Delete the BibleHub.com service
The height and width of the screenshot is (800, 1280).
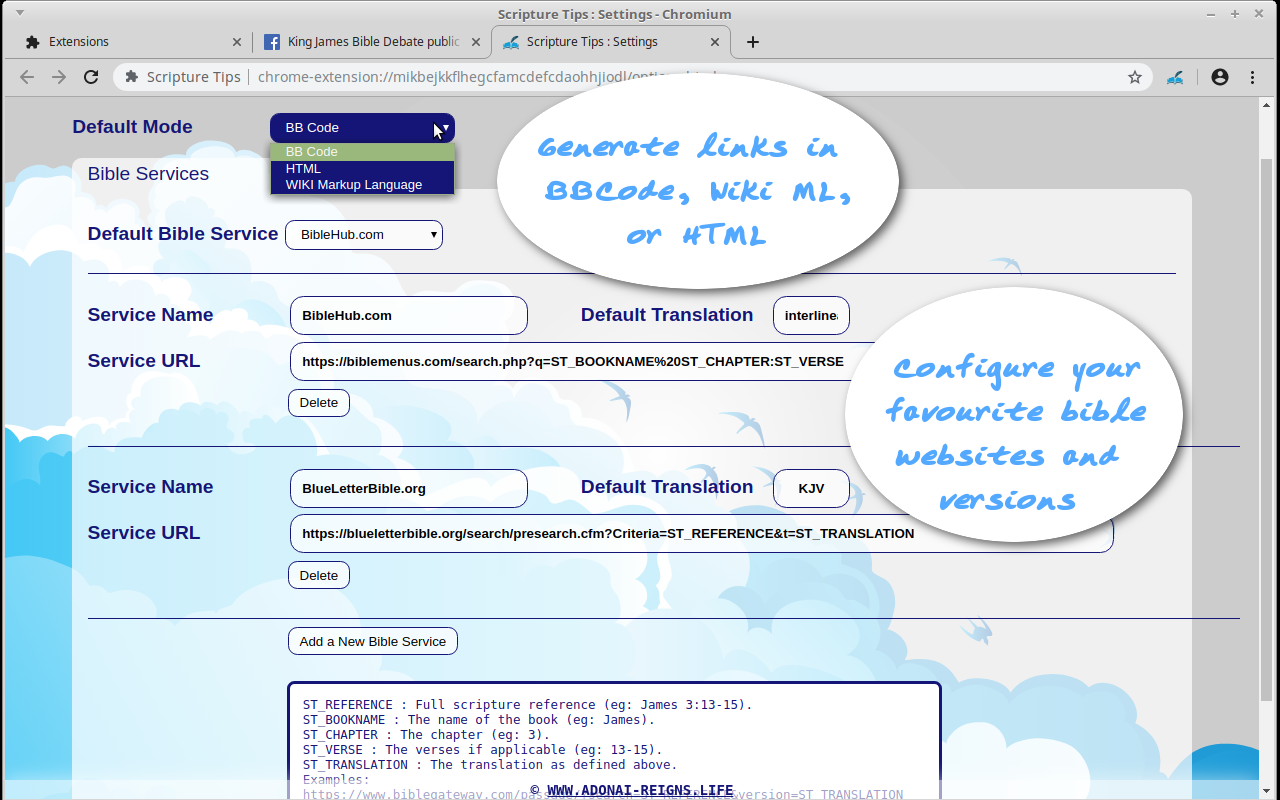(319, 403)
